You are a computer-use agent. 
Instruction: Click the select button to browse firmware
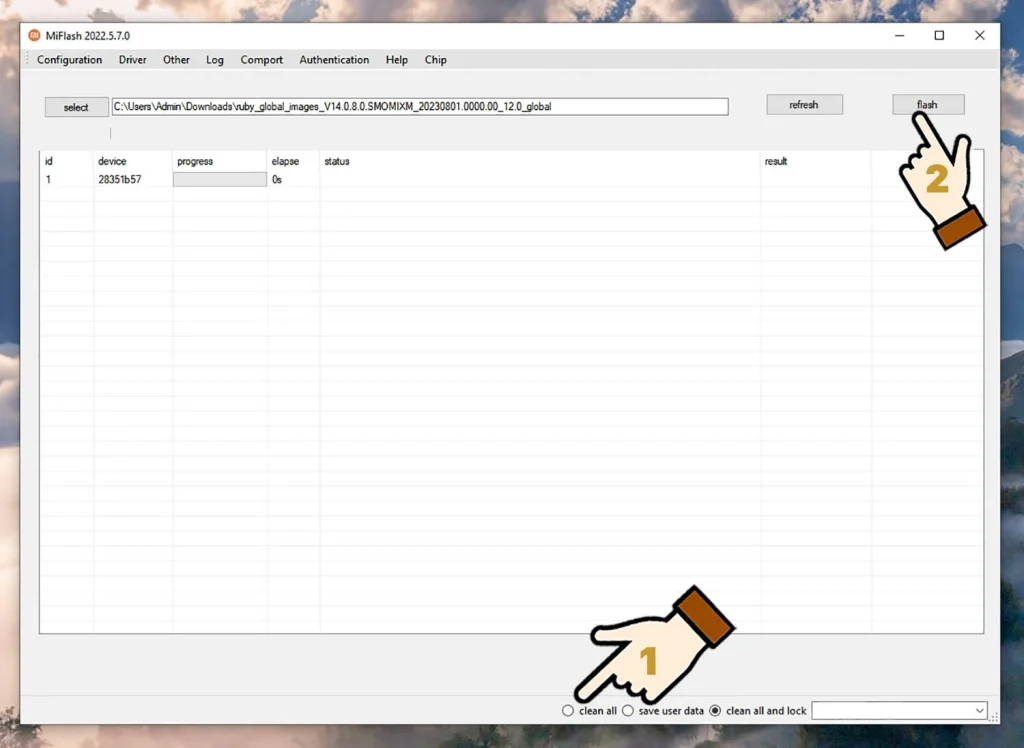(x=76, y=107)
